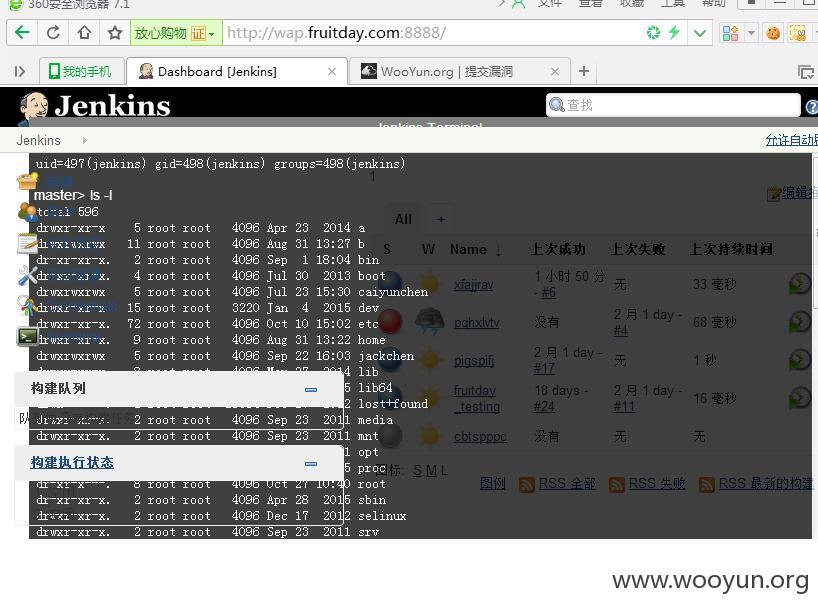
Task: Set icon size to S
Action: 417,471
